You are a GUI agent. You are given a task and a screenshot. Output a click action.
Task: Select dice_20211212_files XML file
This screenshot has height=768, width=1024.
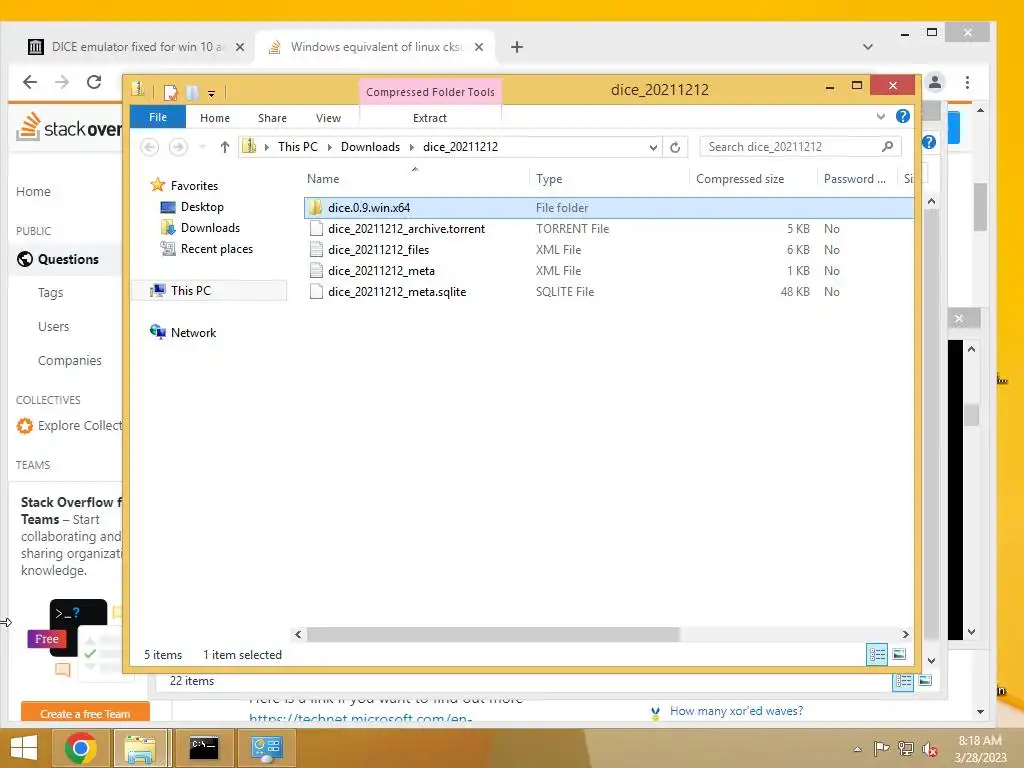pos(378,249)
